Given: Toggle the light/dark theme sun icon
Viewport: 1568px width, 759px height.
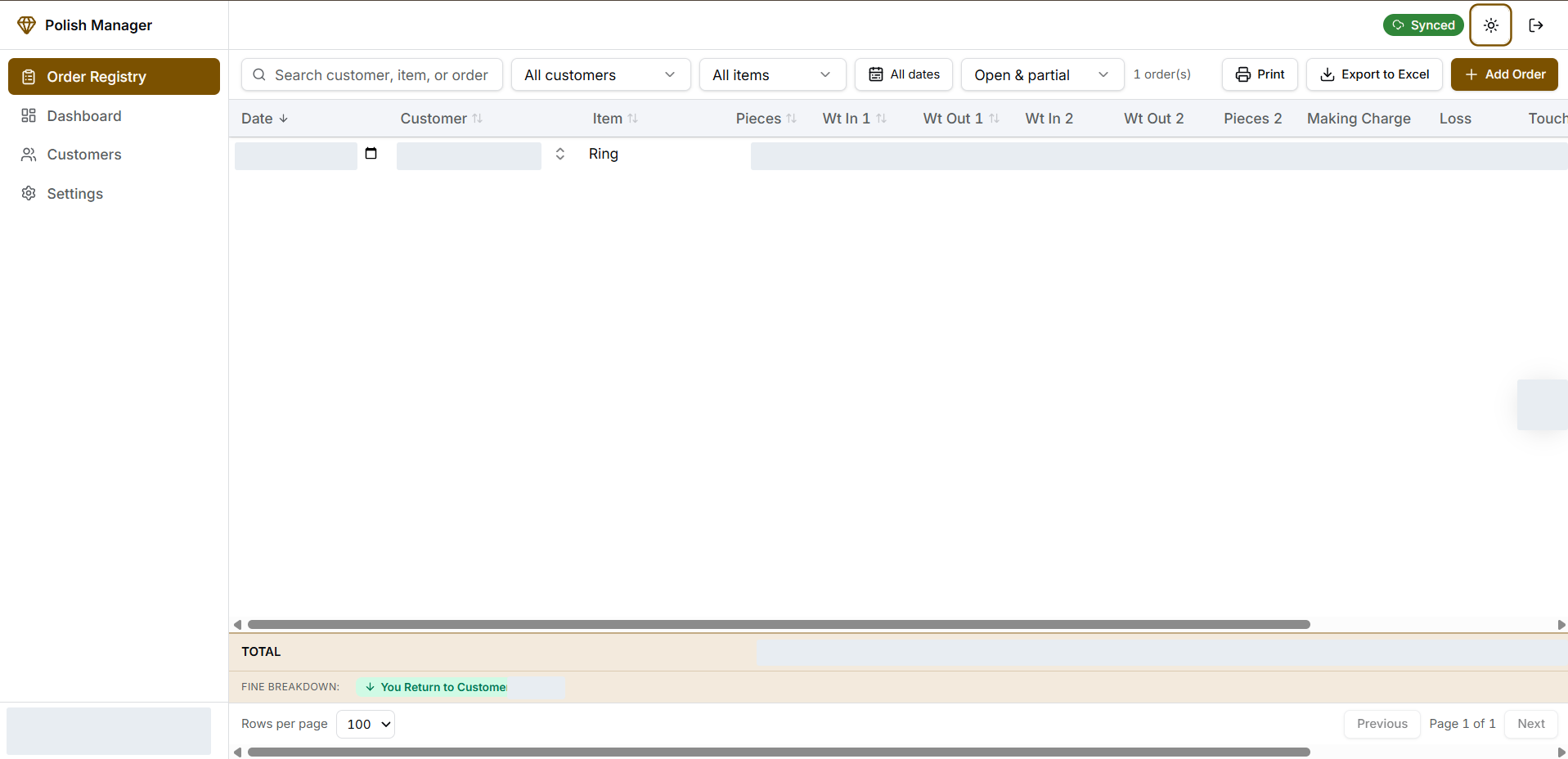Looking at the screenshot, I should click(x=1490, y=25).
